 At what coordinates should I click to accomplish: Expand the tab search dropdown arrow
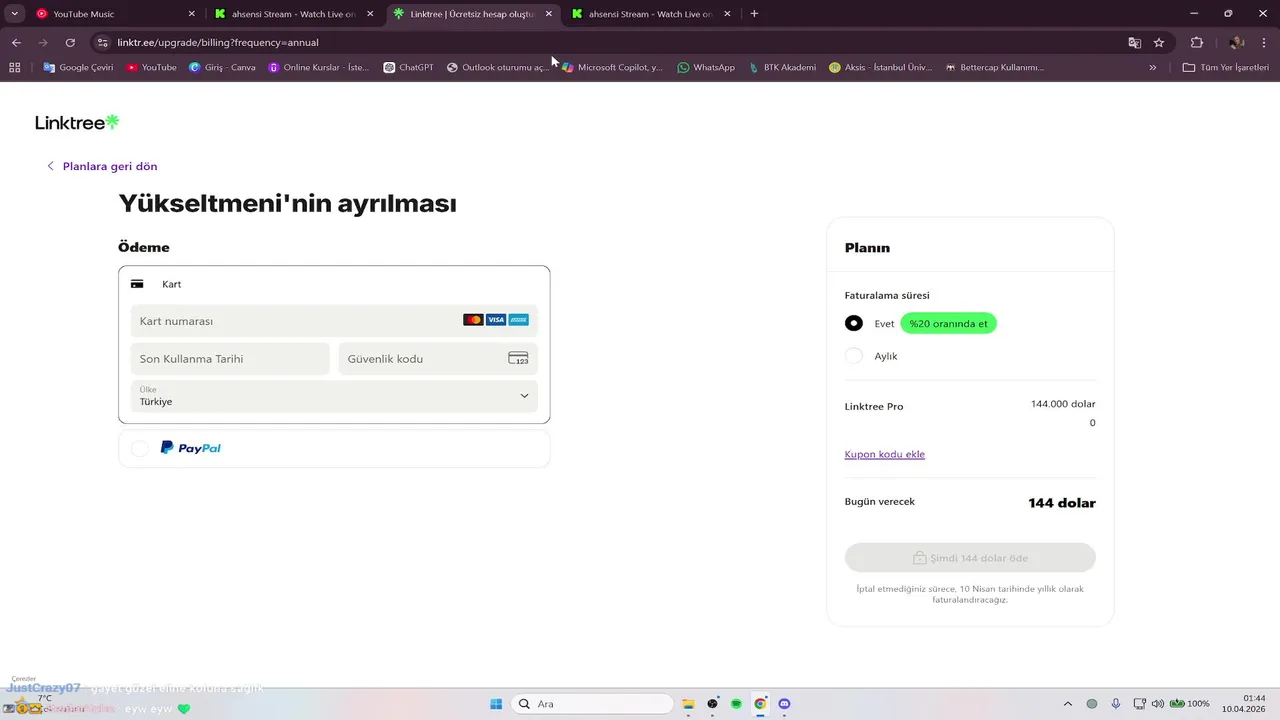(x=14, y=14)
